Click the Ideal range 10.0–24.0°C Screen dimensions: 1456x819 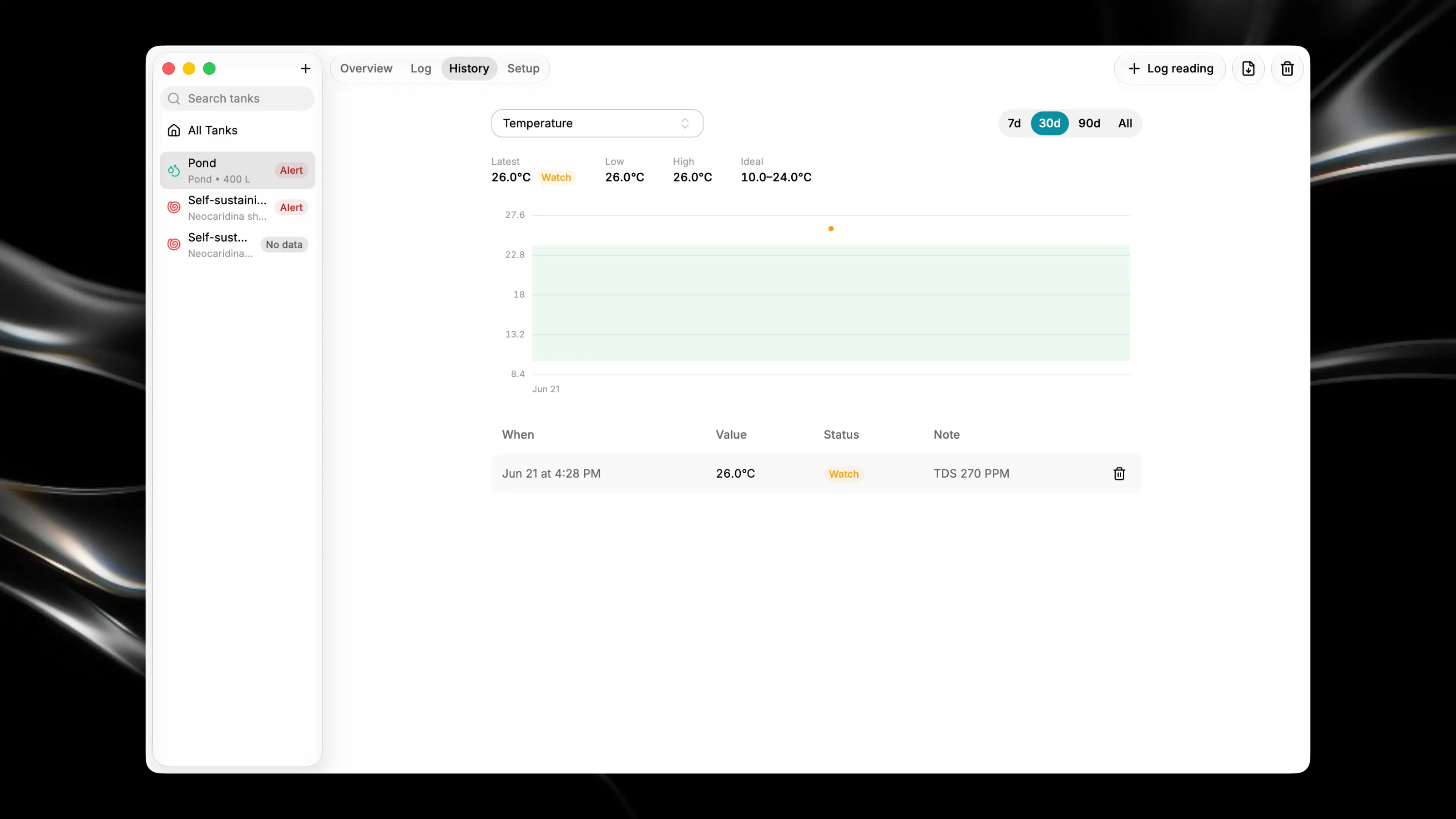point(775,177)
